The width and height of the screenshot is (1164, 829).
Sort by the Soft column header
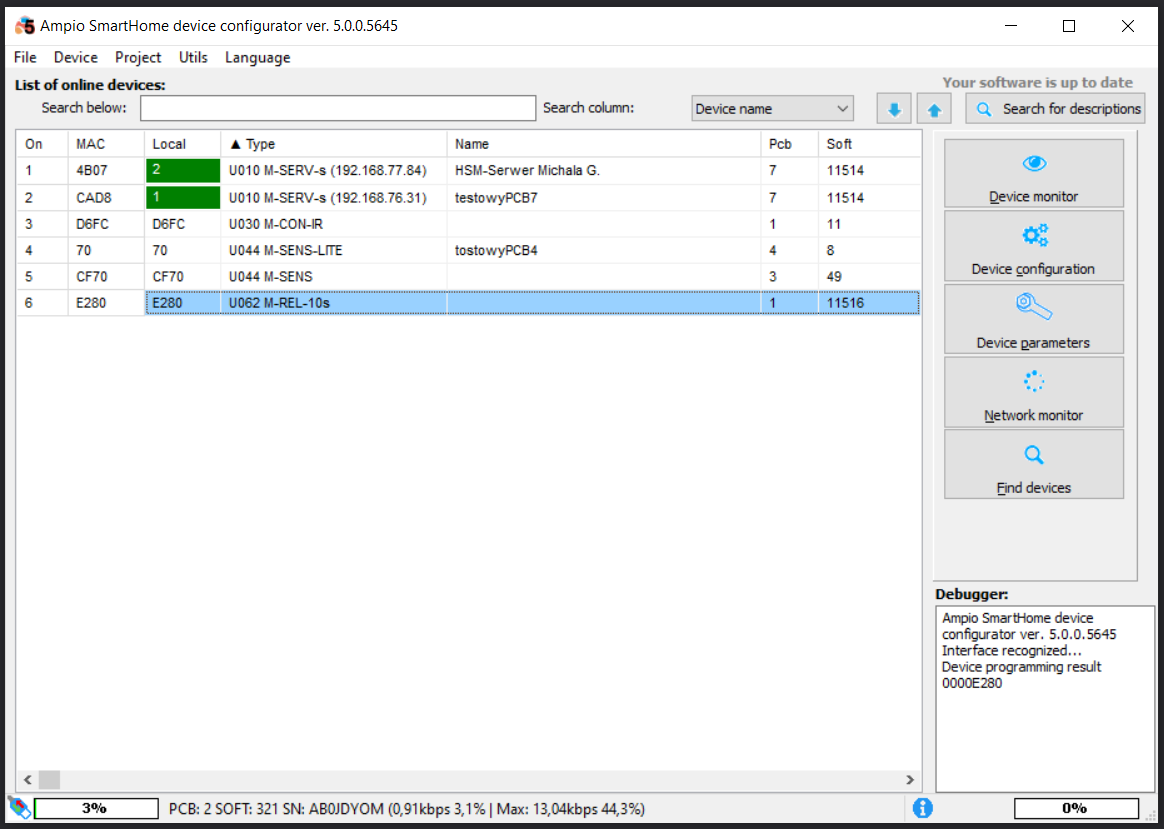(869, 144)
